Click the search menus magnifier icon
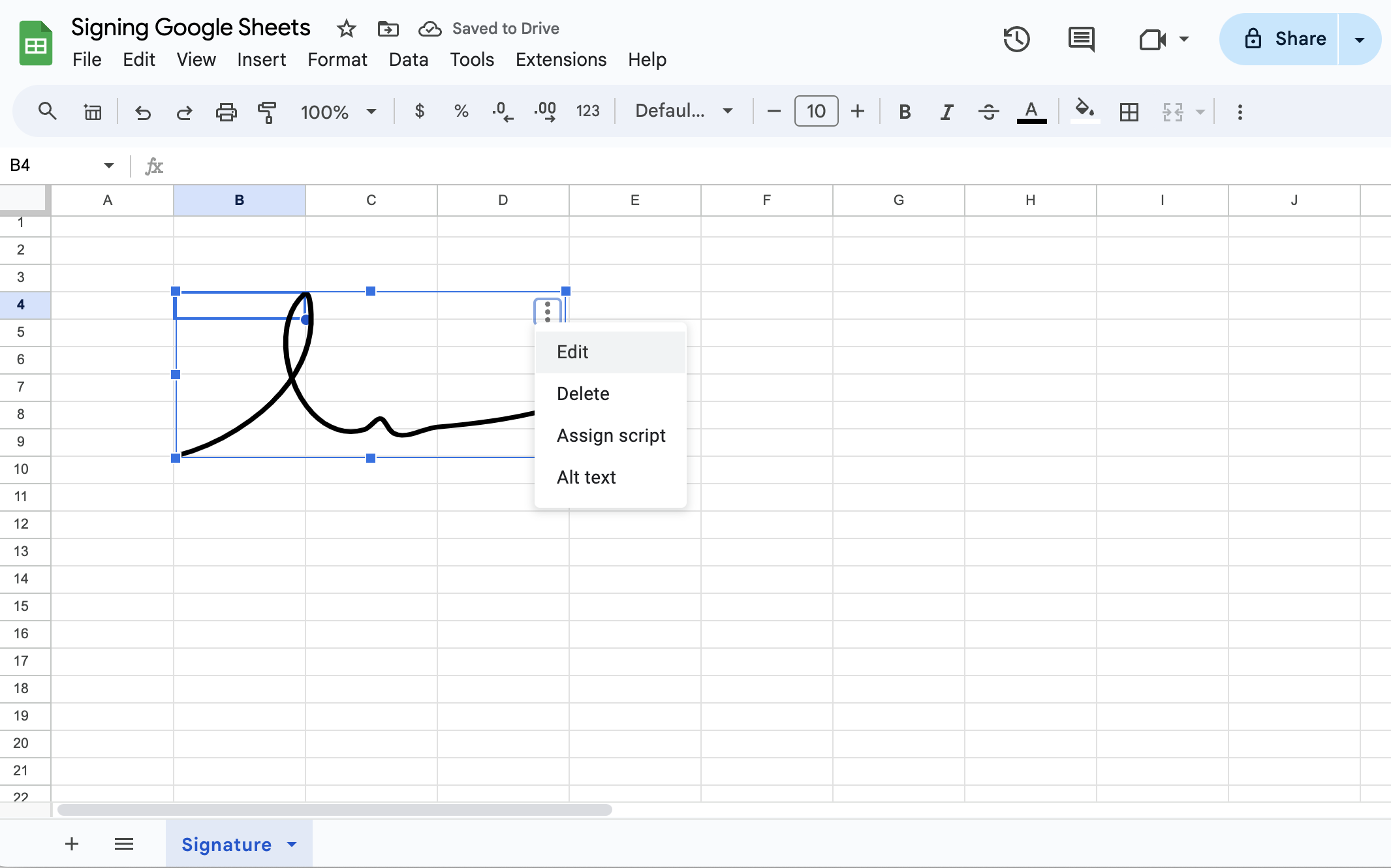Image resolution: width=1391 pixels, height=868 pixels. click(47, 112)
